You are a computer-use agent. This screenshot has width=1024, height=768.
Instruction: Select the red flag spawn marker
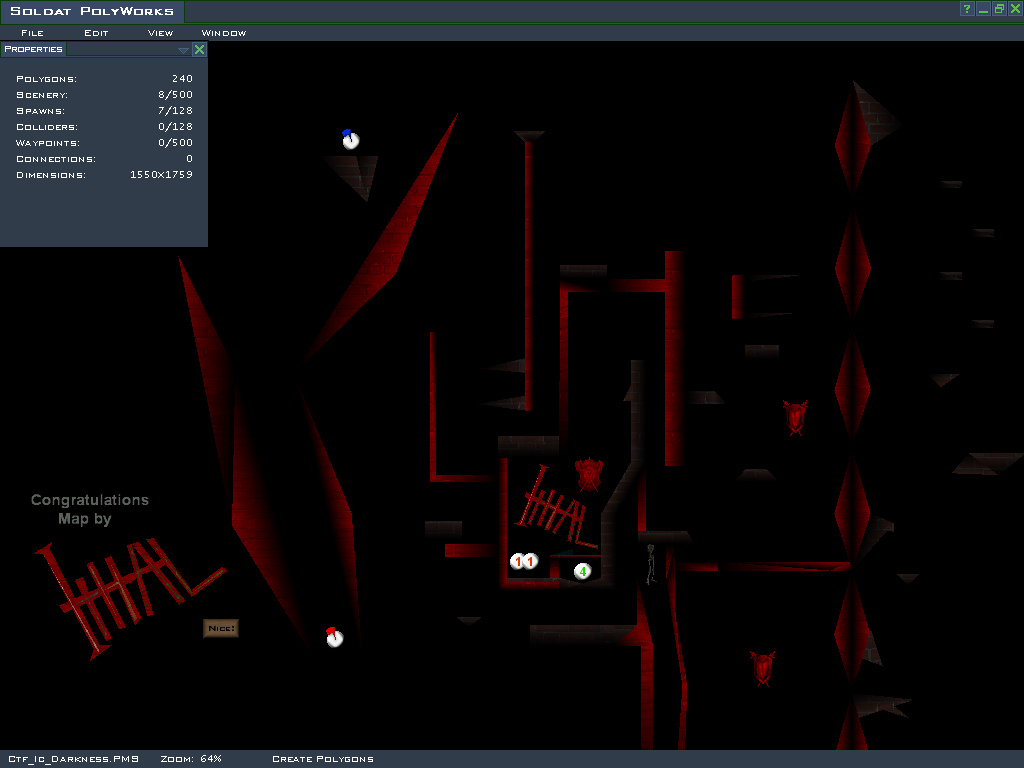[x=334, y=637]
